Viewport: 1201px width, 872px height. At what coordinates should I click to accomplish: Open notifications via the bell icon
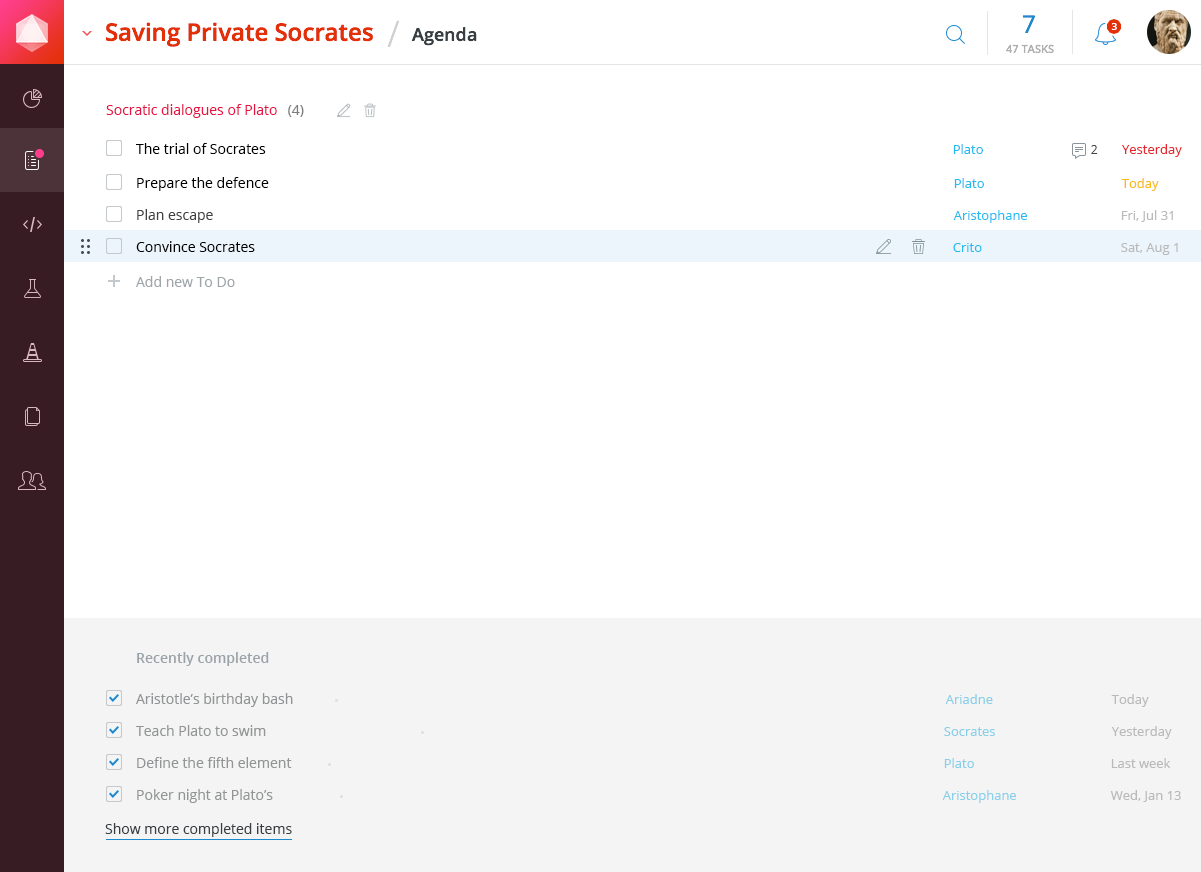click(1104, 33)
